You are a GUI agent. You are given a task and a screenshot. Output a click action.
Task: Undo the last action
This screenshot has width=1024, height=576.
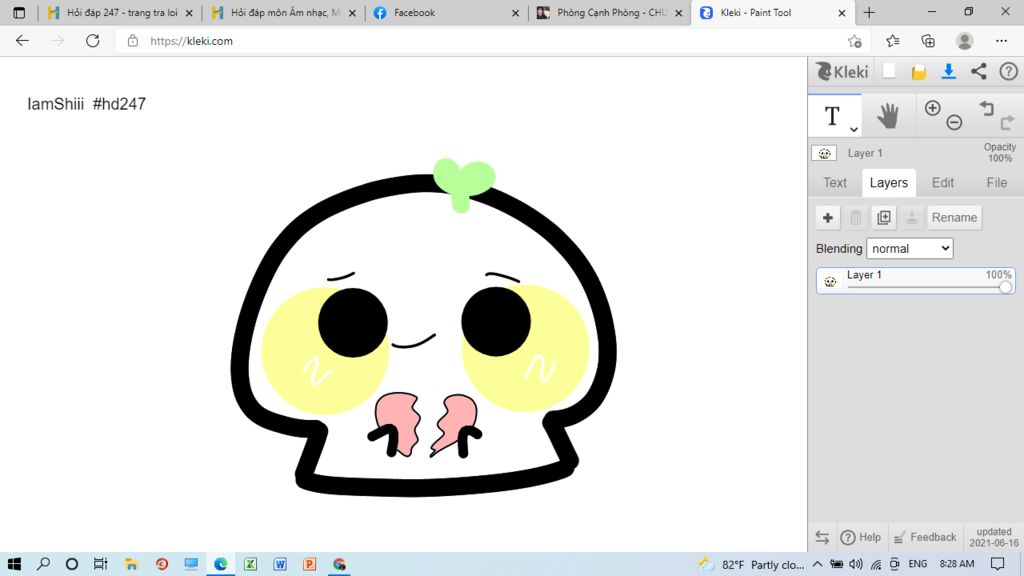(x=986, y=108)
